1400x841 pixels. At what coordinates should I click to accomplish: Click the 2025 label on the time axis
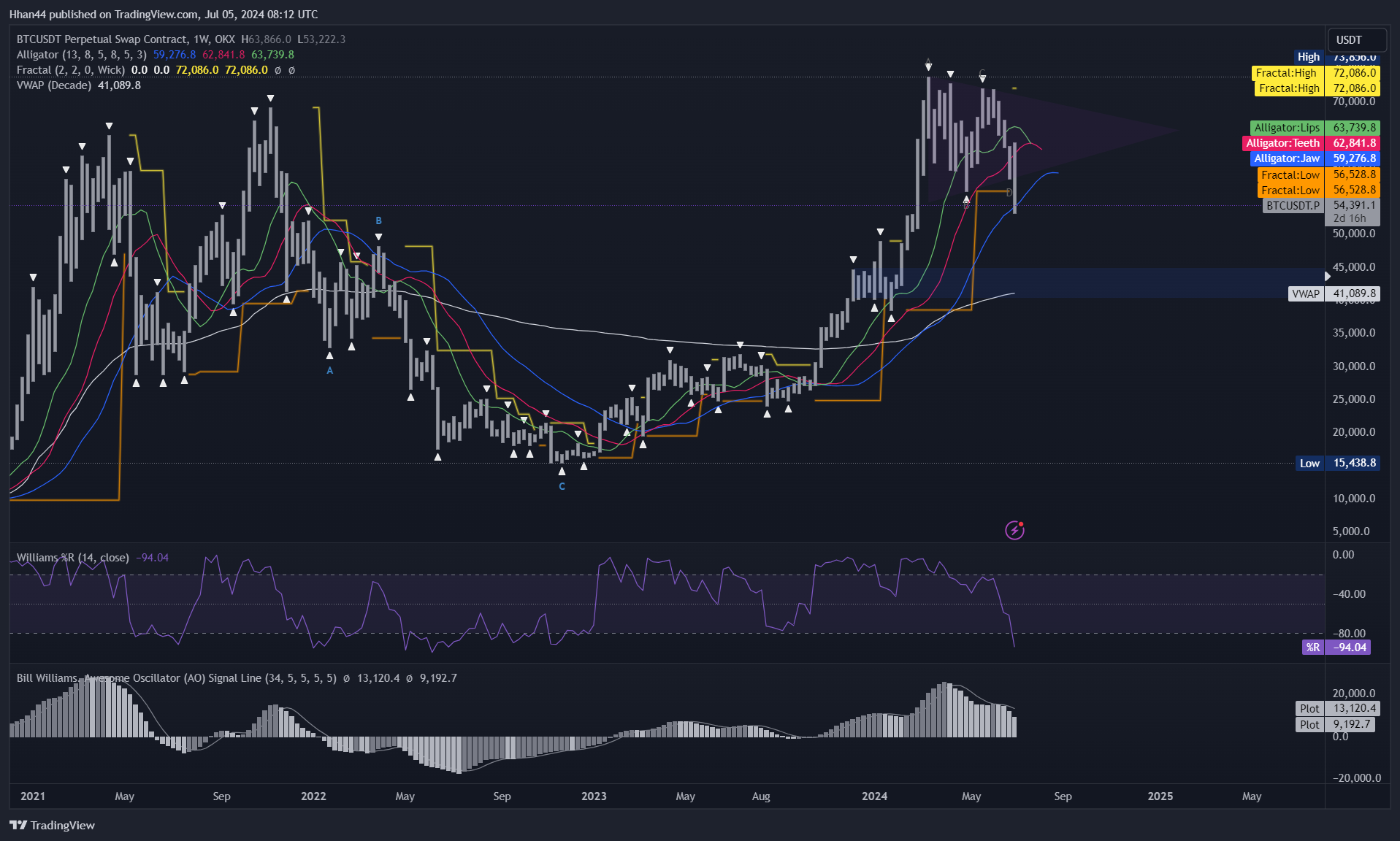[1160, 796]
